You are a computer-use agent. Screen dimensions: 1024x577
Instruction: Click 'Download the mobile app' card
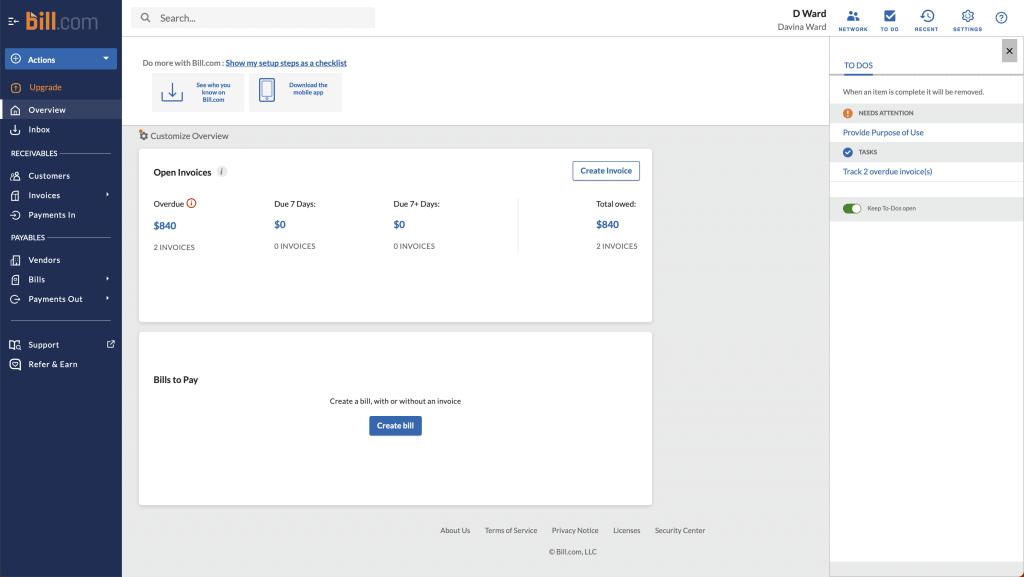(x=295, y=92)
